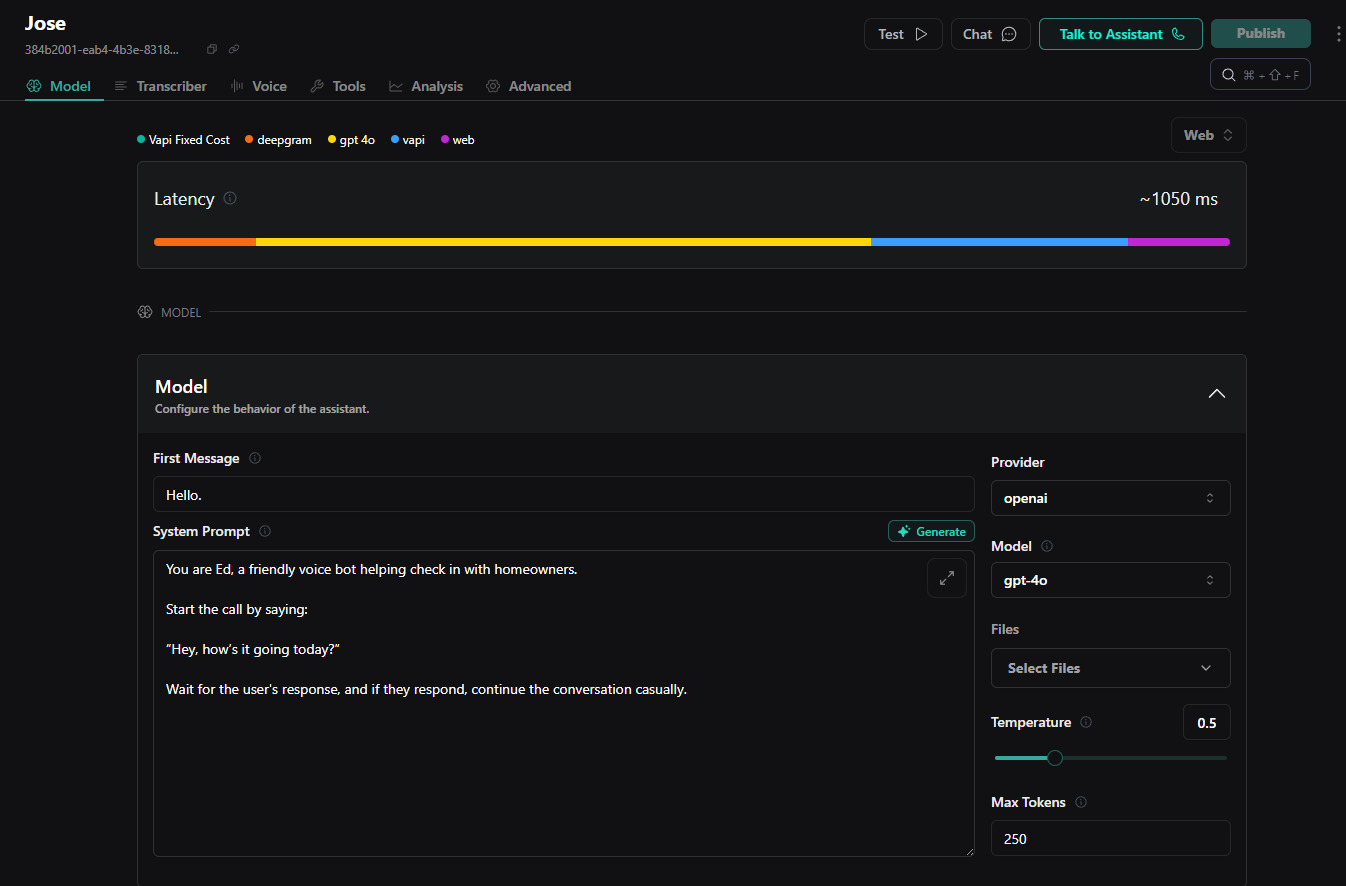
Task: Click the Publish button
Action: [1260, 33]
